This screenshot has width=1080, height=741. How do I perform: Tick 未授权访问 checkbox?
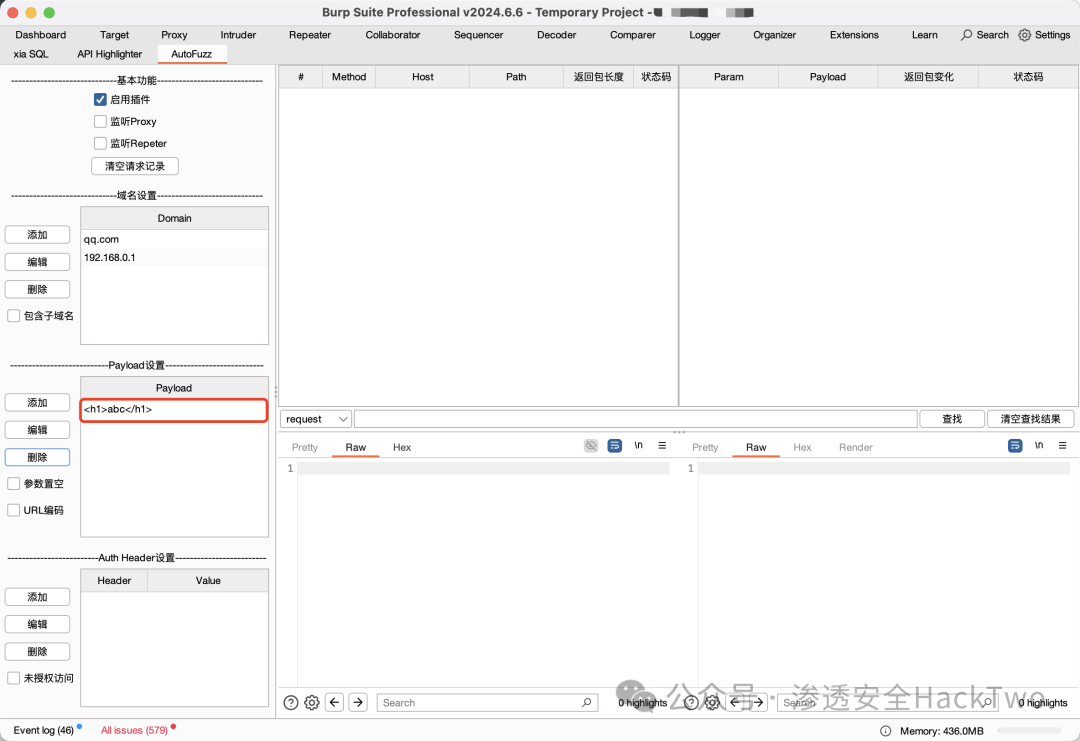point(13,678)
